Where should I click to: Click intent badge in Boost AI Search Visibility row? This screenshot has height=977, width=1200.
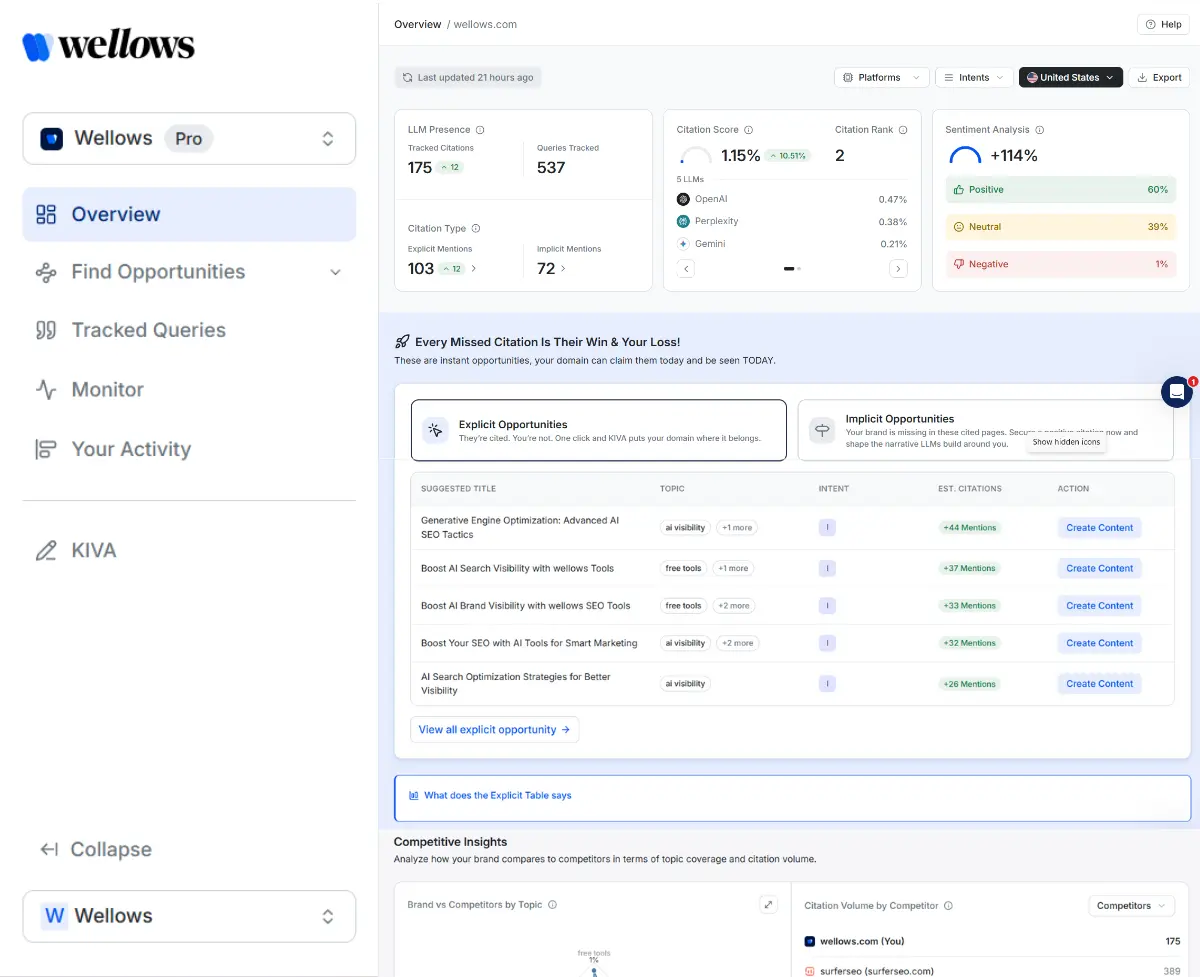point(827,568)
